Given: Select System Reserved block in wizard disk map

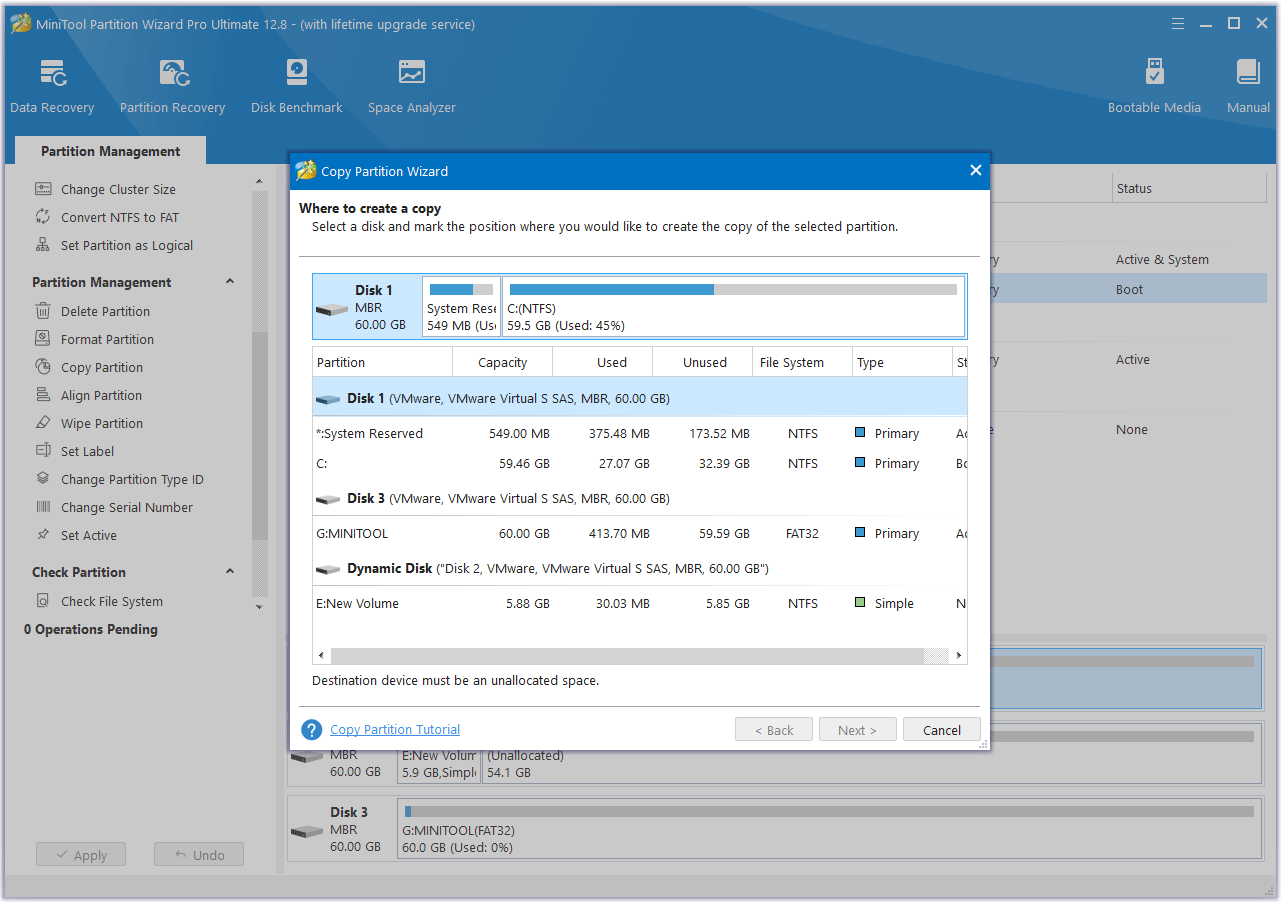Looking at the screenshot, I should tap(461, 306).
